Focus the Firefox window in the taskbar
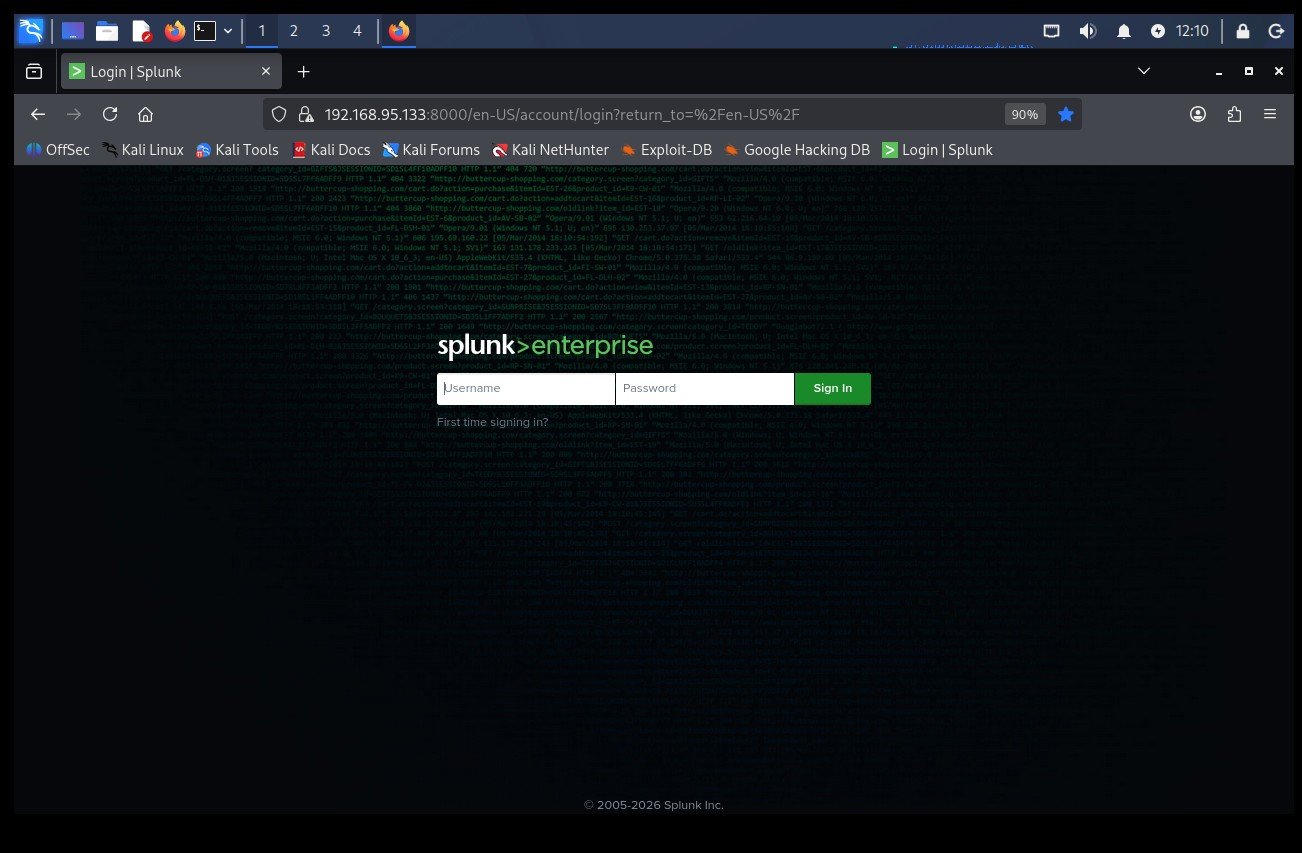Screen dimensions: 1302x853 [399, 31]
